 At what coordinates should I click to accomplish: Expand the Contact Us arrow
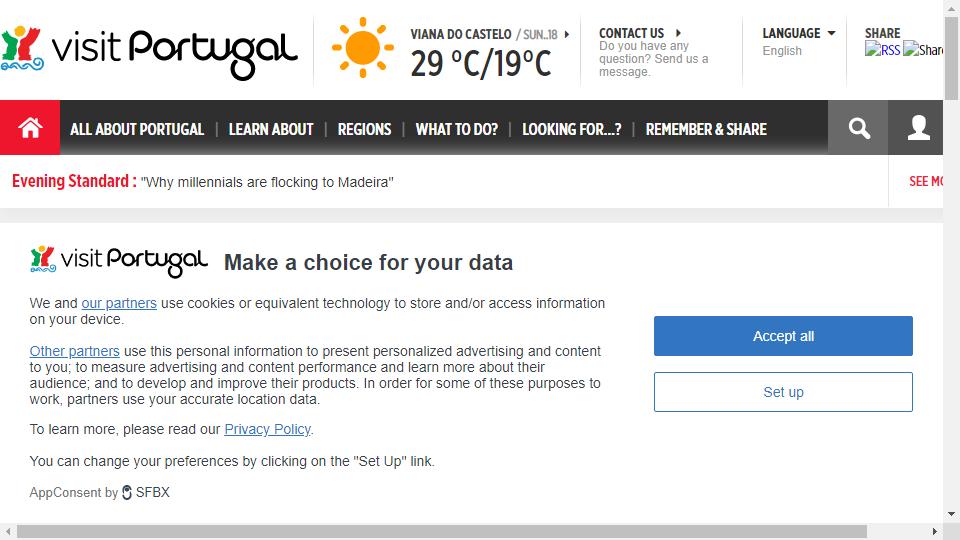click(x=678, y=33)
